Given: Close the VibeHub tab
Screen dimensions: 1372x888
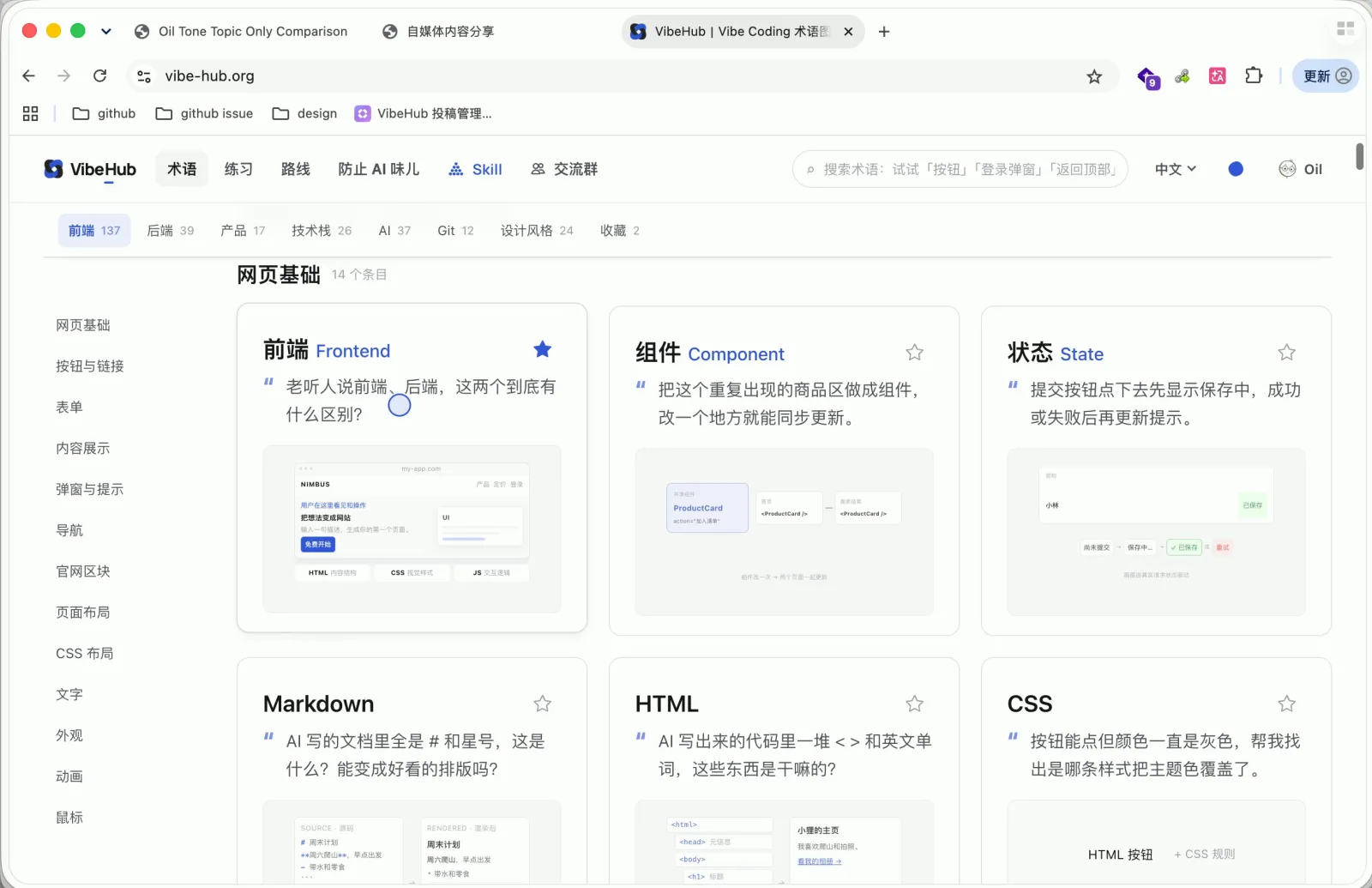Looking at the screenshot, I should tap(848, 32).
